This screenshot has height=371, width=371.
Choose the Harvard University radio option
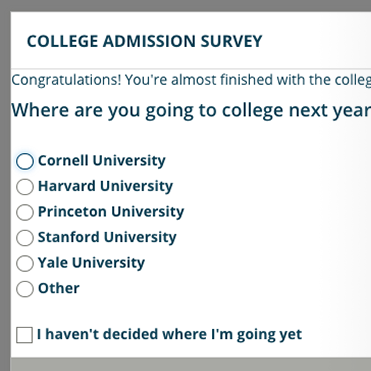click(x=25, y=187)
